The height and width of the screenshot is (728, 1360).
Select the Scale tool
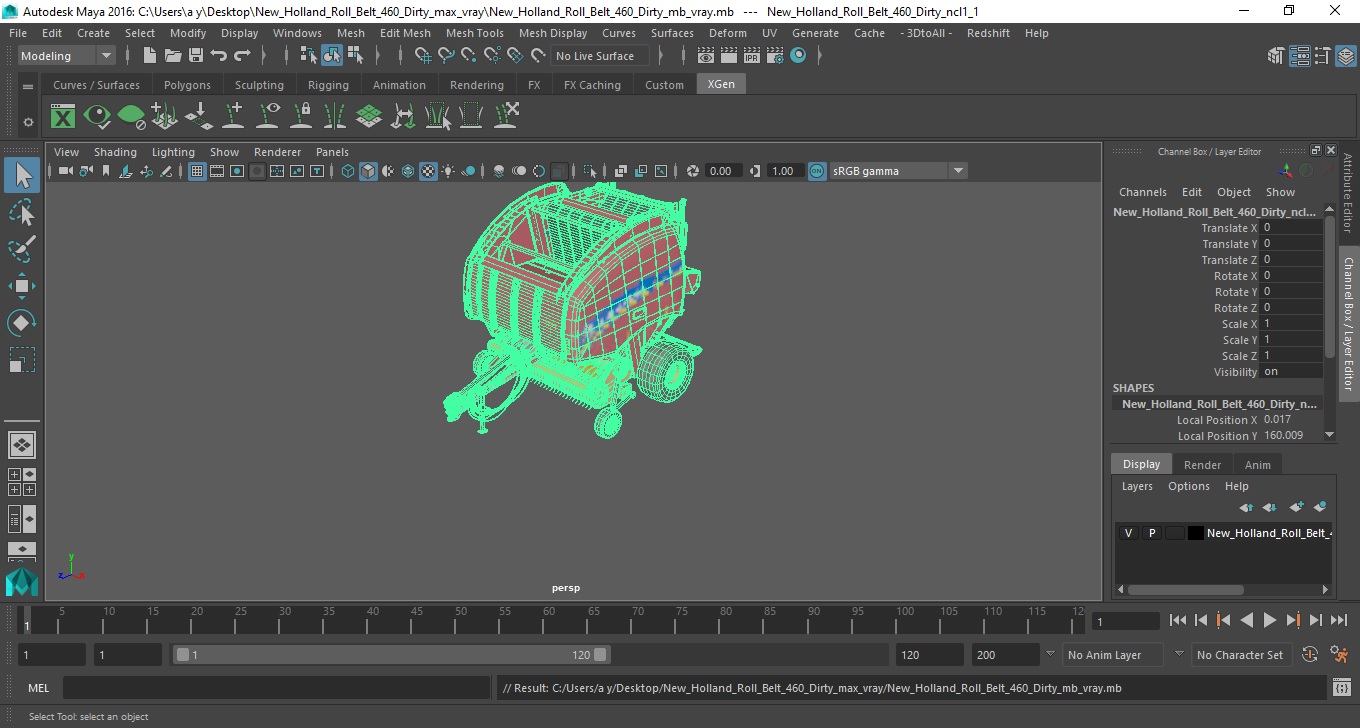pos(22,360)
